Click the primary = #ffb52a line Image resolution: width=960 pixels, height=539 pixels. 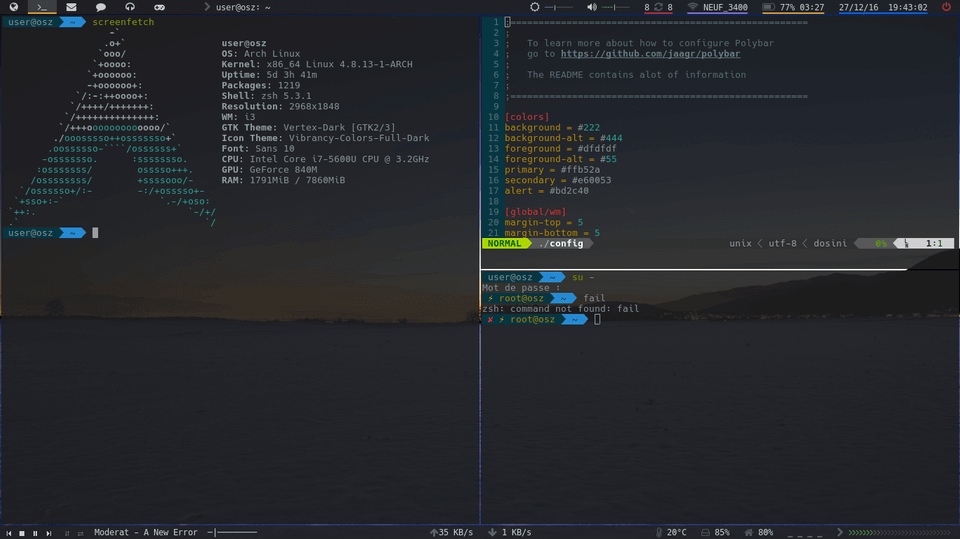(552, 169)
